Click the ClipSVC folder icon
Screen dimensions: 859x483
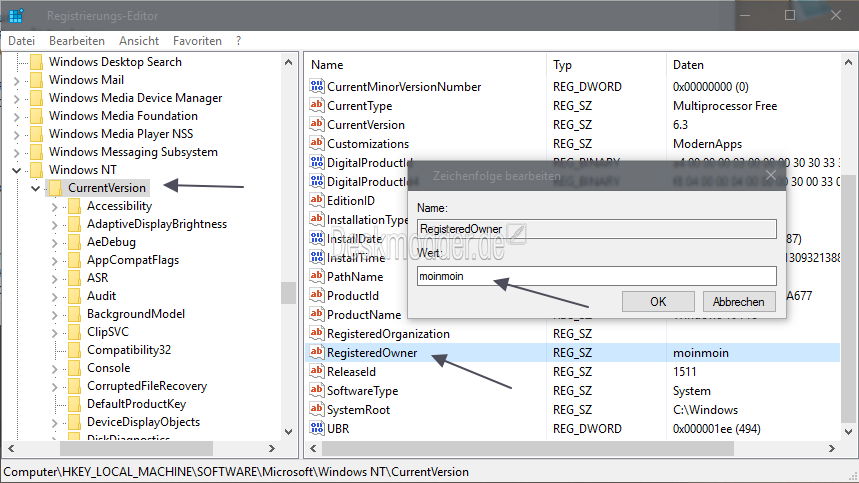75,332
